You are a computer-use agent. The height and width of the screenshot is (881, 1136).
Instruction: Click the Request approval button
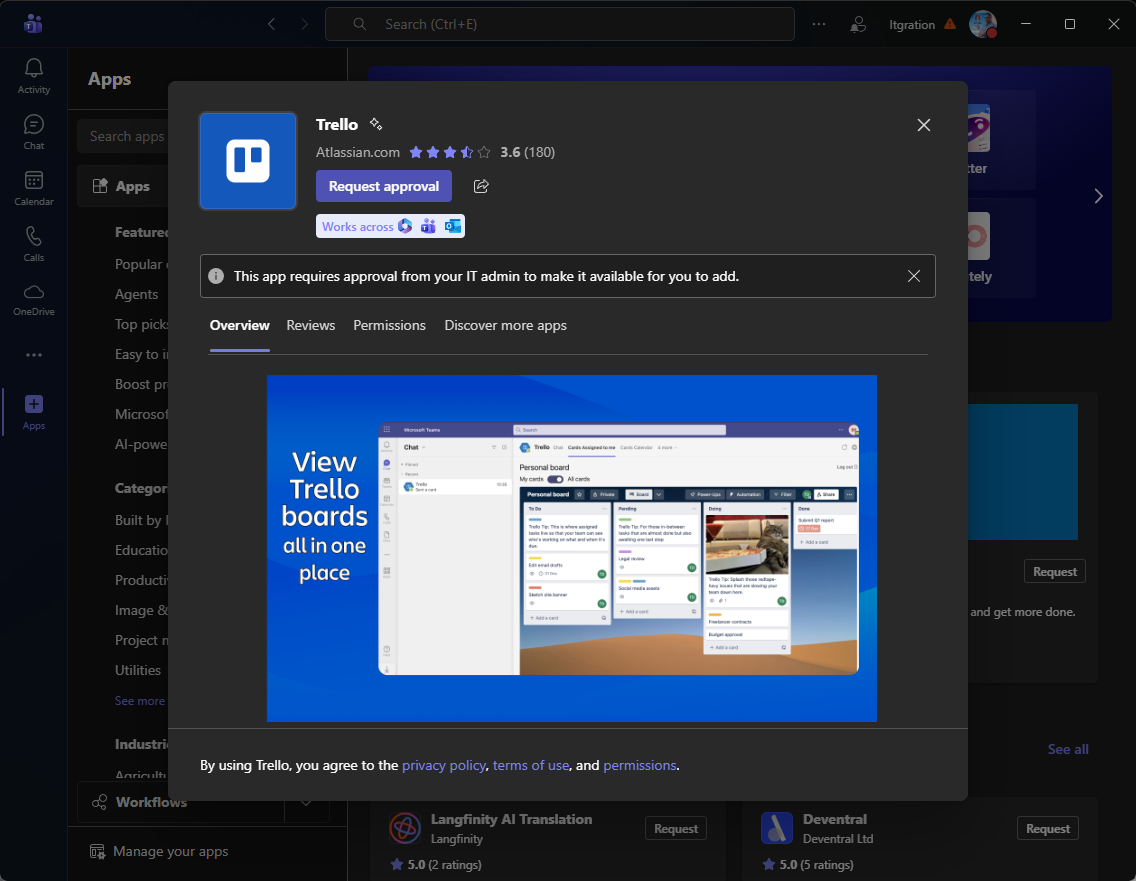384,186
